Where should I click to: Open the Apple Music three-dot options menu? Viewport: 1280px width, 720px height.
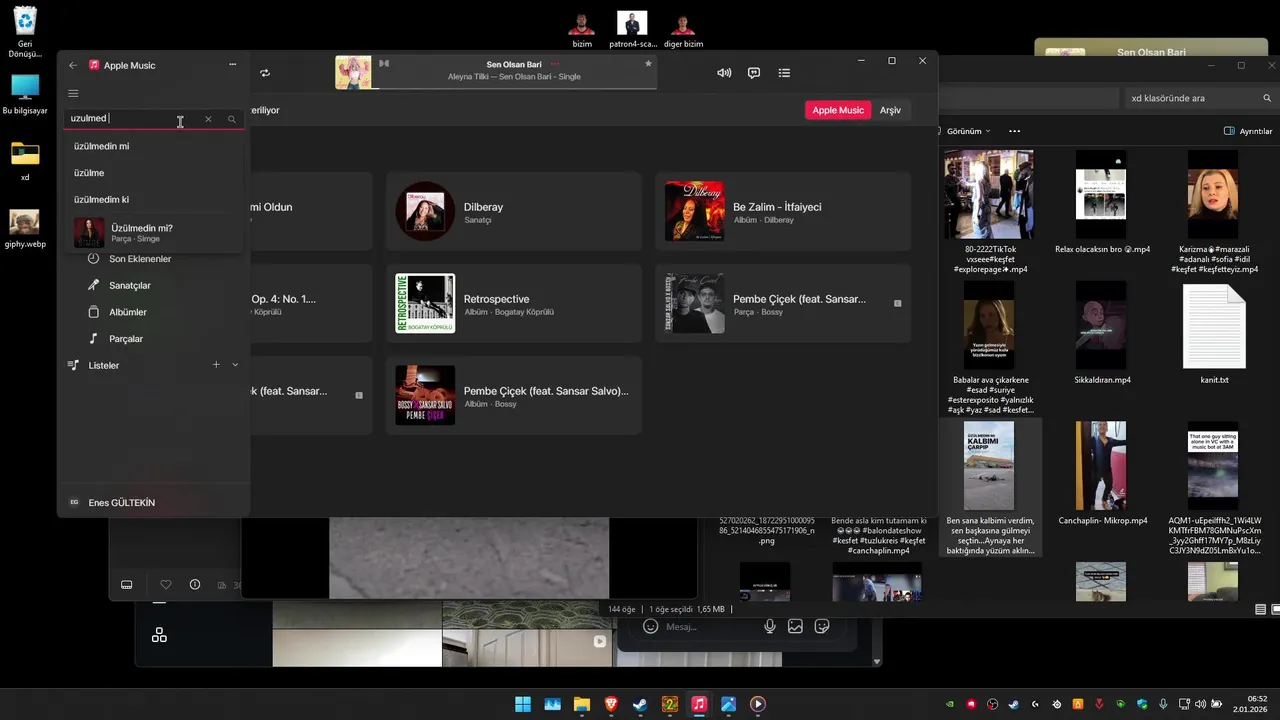click(233, 65)
